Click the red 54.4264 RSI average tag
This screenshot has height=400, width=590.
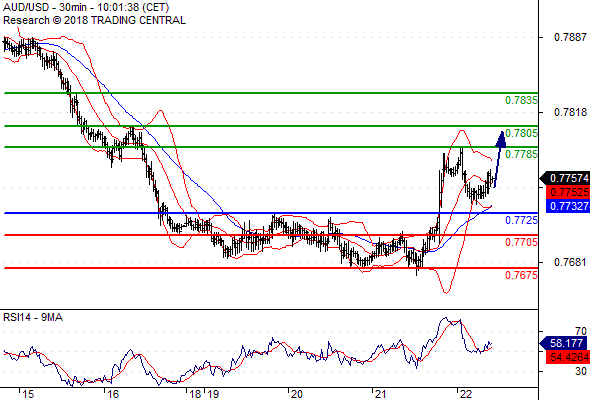[568, 357]
